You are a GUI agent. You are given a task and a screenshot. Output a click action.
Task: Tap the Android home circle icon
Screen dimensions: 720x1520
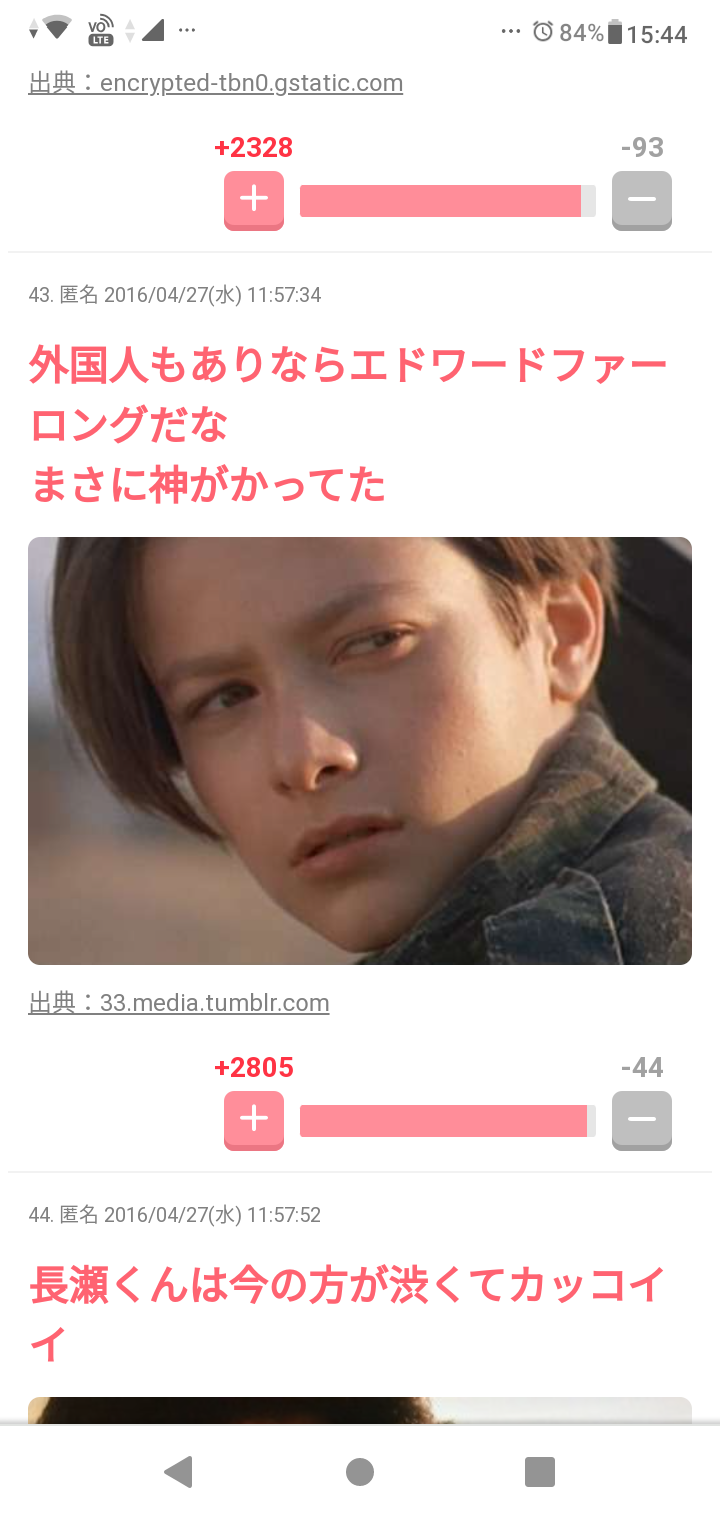coord(360,1472)
